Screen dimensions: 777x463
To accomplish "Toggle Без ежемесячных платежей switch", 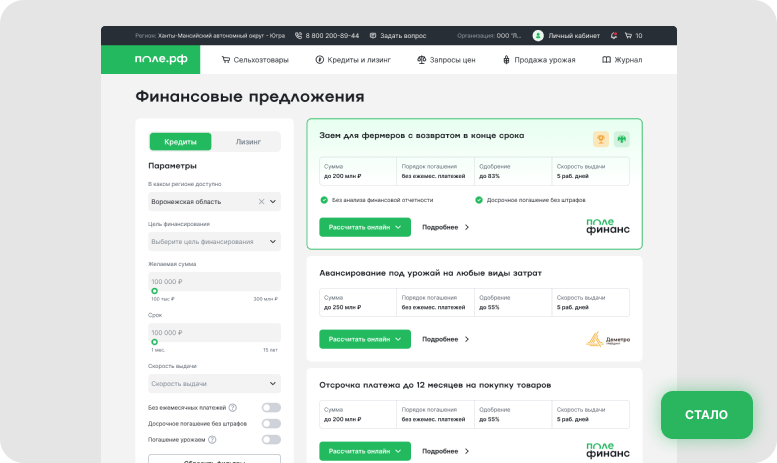I will [x=271, y=407].
